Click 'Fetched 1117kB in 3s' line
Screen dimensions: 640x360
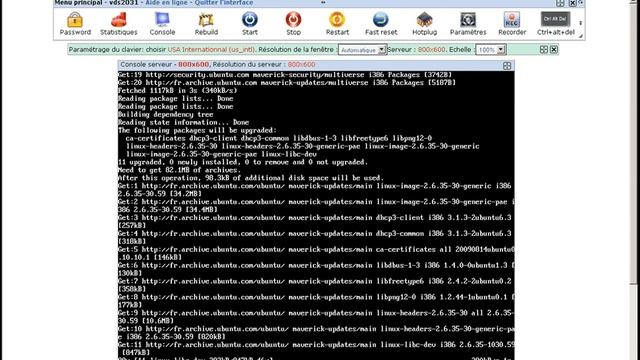[x=178, y=91]
